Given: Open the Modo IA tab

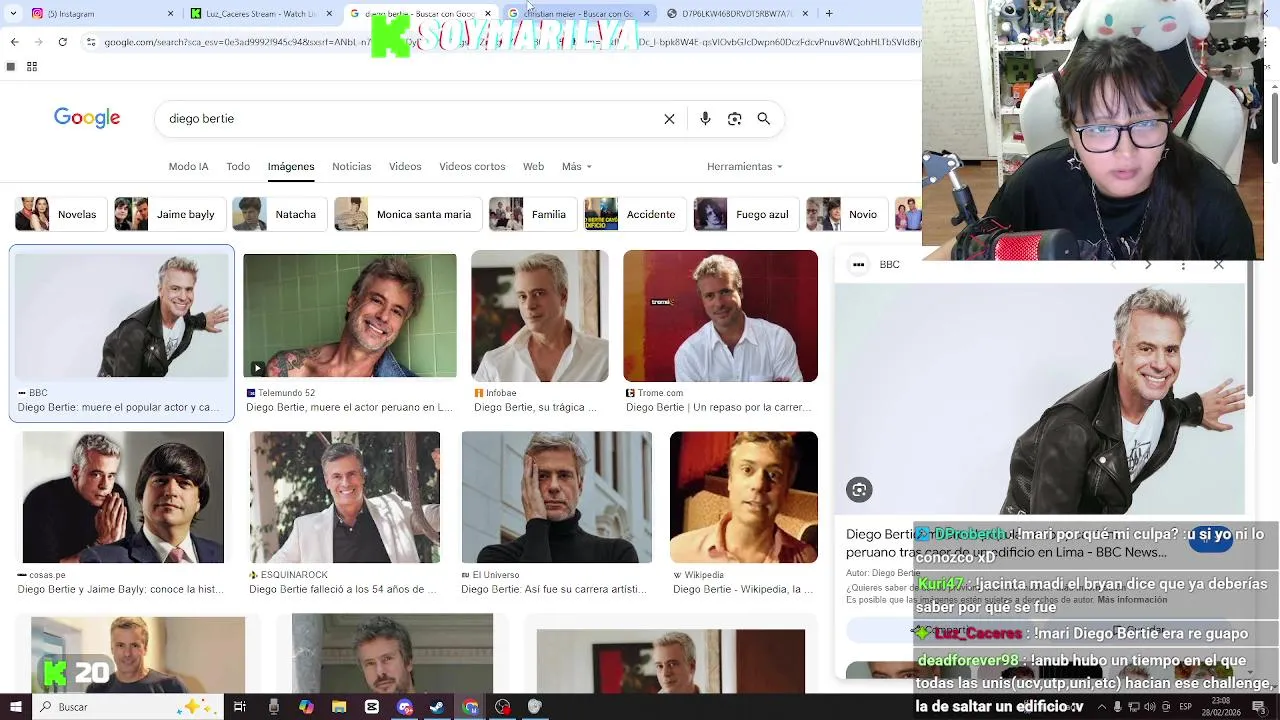Looking at the screenshot, I should pyautogui.click(x=188, y=166).
